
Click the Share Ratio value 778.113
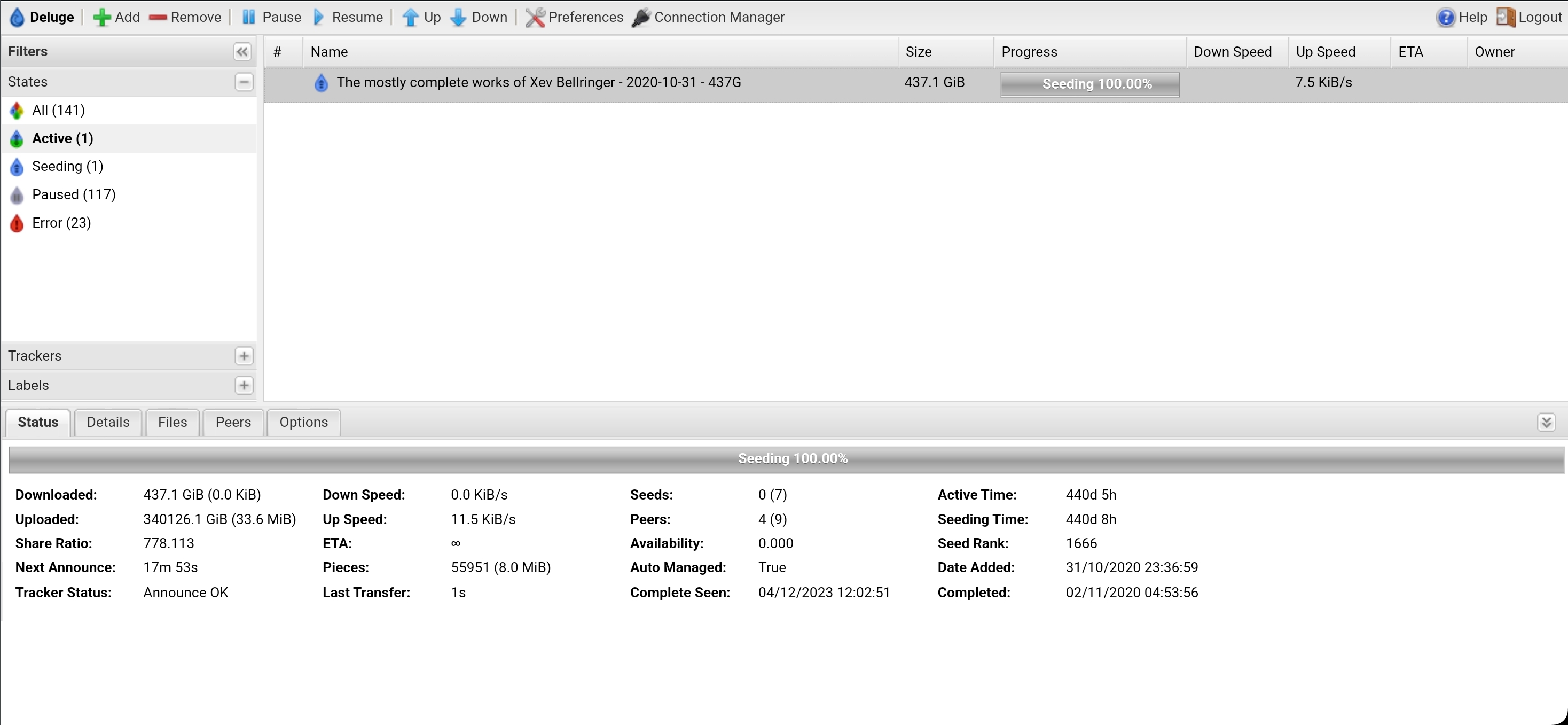[169, 543]
